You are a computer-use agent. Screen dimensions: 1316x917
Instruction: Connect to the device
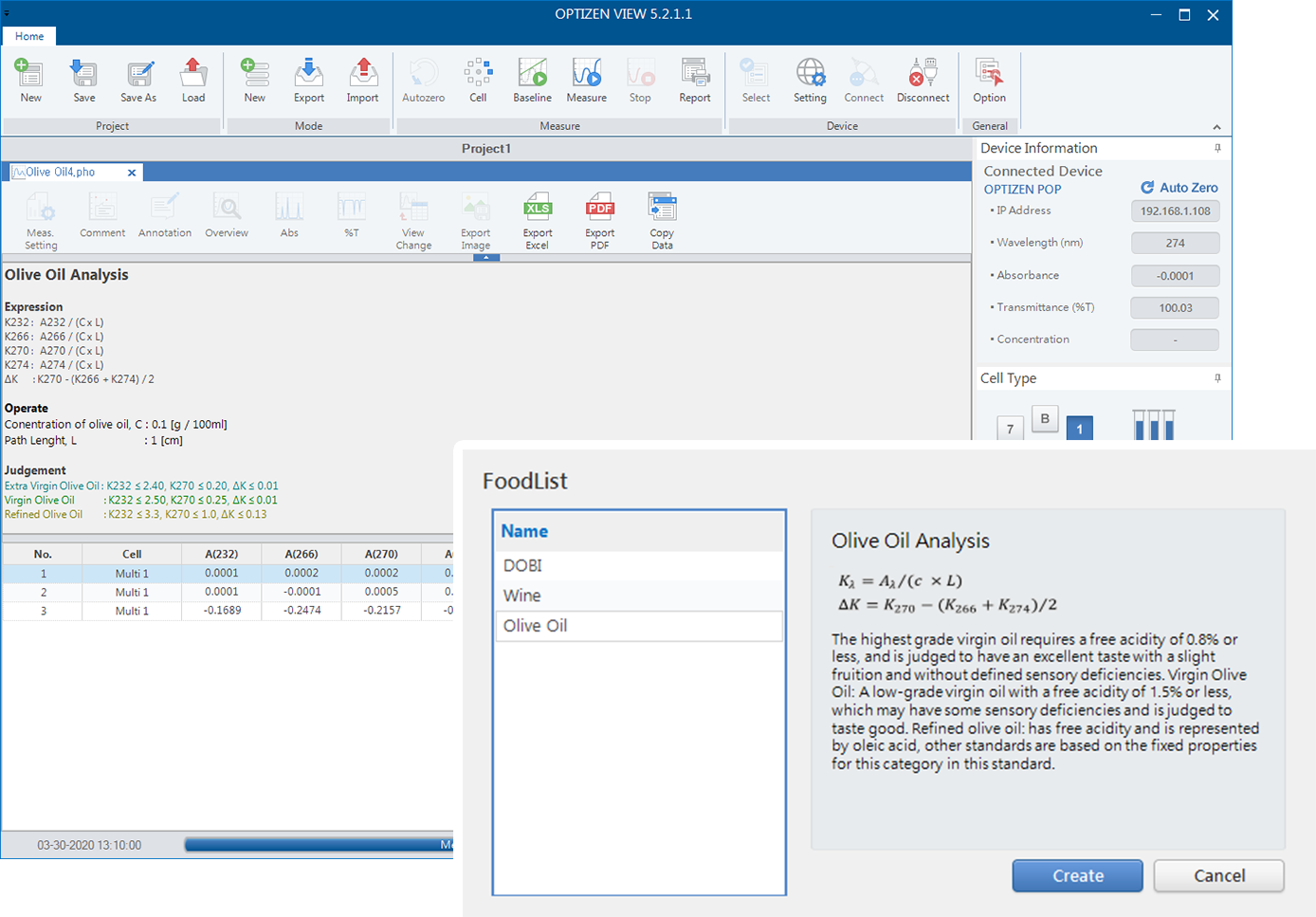click(864, 81)
